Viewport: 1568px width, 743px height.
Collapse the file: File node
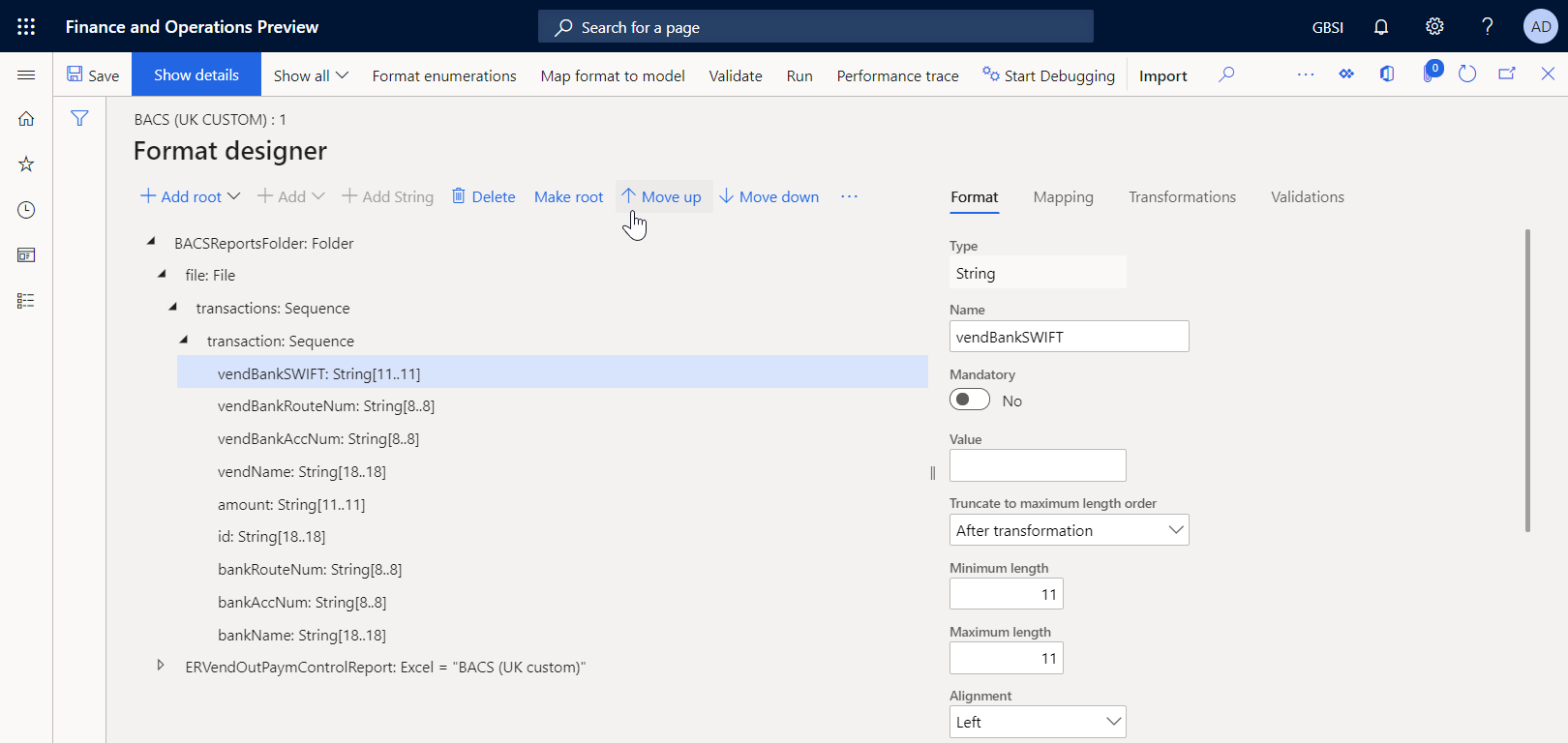[x=162, y=275]
